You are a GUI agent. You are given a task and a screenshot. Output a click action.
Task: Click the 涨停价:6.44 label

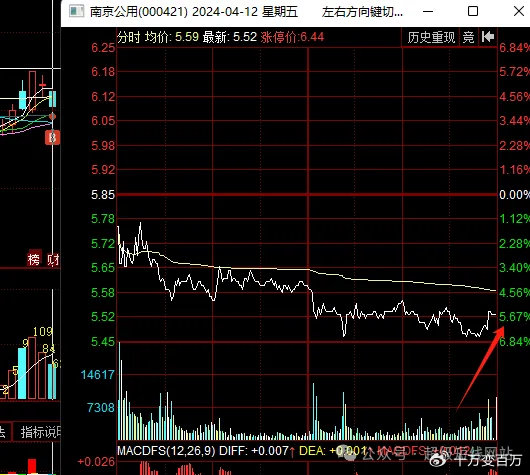pyautogui.click(x=292, y=37)
